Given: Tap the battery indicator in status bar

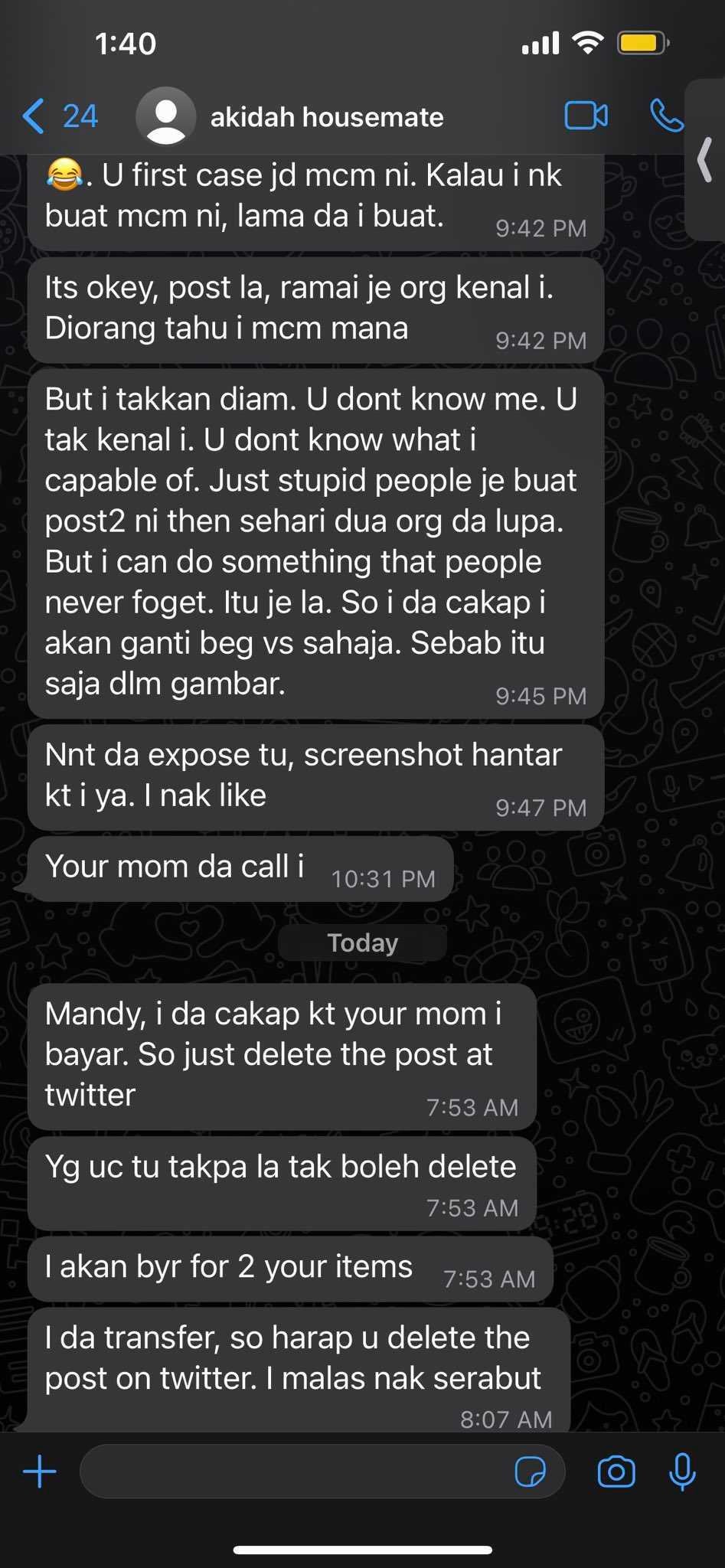Looking at the screenshot, I should pyautogui.click(x=643, y=44).
